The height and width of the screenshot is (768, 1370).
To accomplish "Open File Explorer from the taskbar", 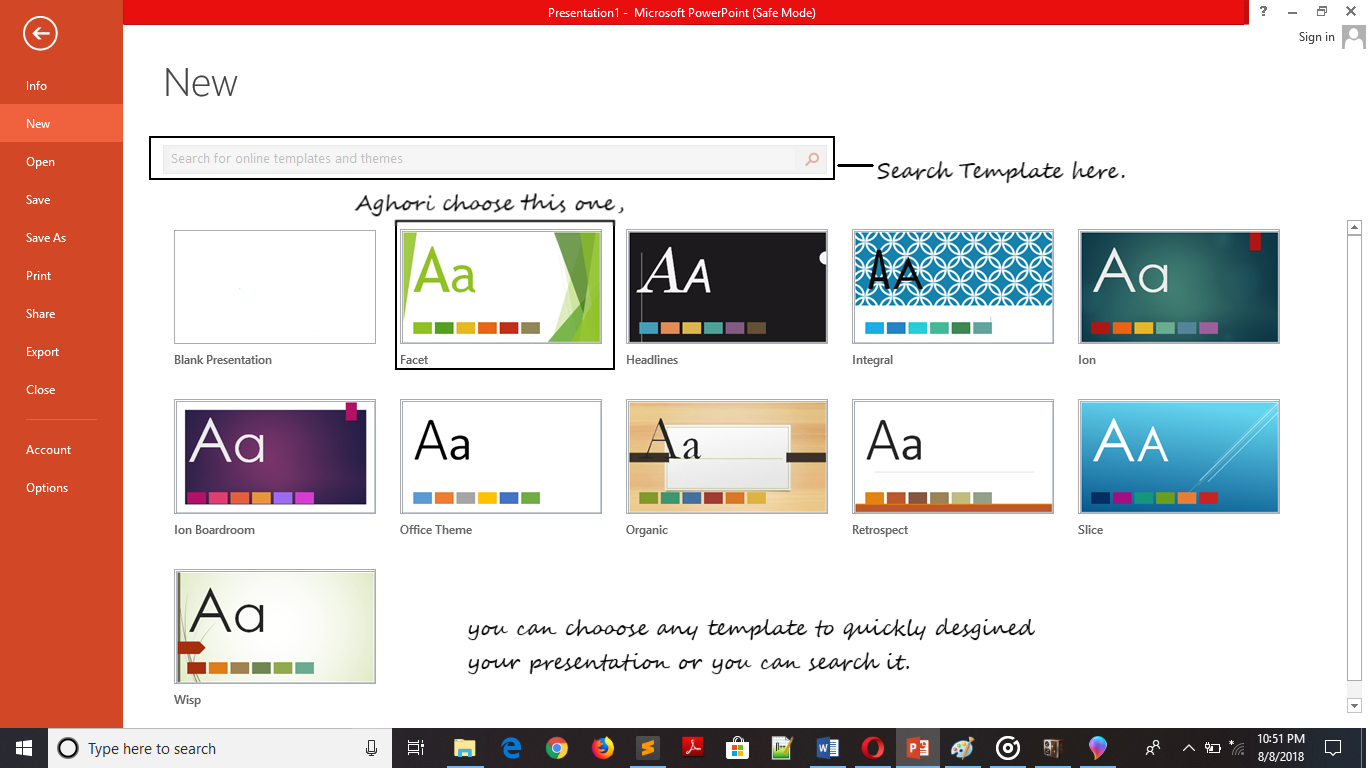I will 464,748.
